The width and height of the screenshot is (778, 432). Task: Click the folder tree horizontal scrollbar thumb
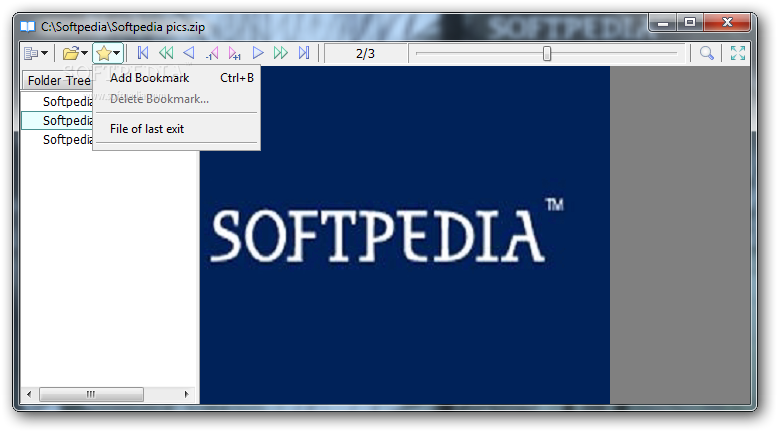tap(91, 394)
